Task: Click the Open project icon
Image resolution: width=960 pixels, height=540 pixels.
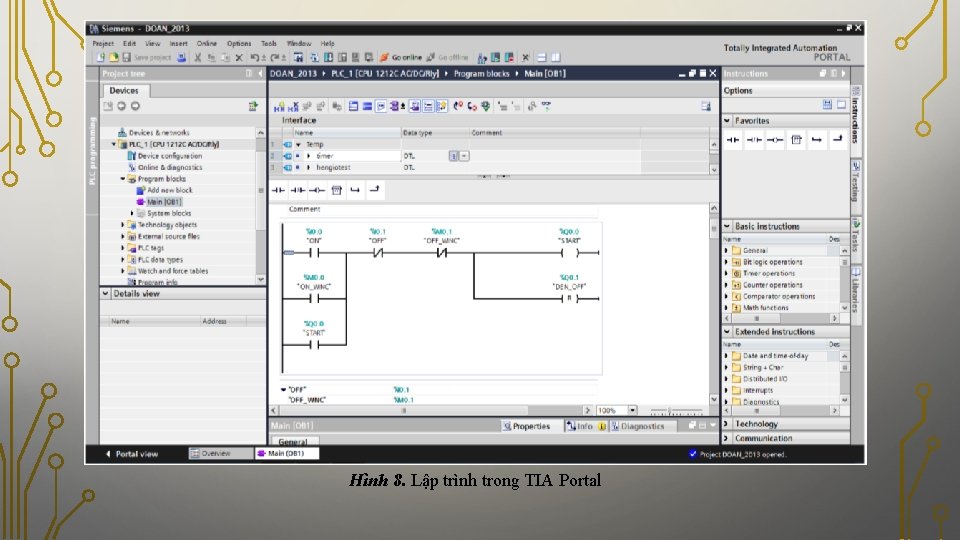Action: 114,58
